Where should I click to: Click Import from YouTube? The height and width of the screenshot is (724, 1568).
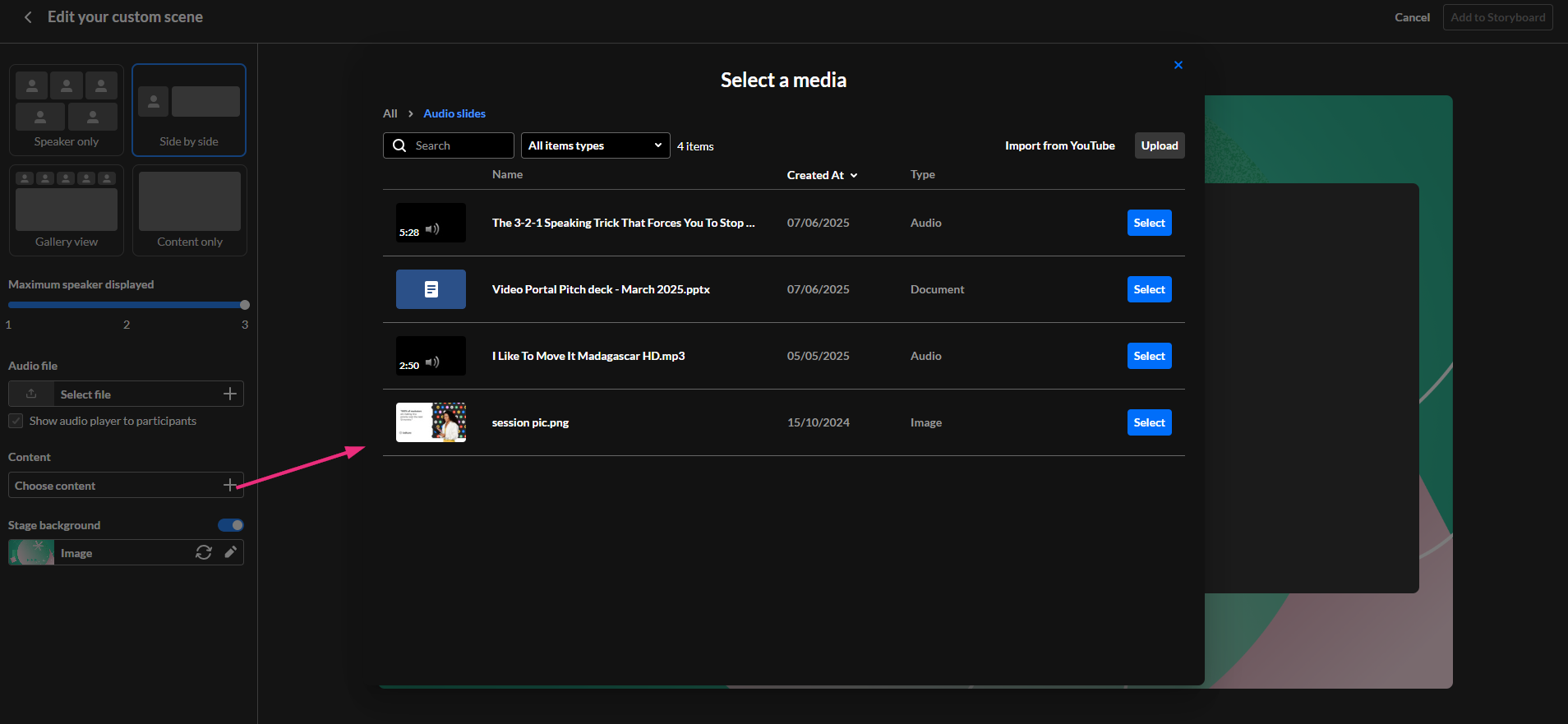click(1060, 145)
